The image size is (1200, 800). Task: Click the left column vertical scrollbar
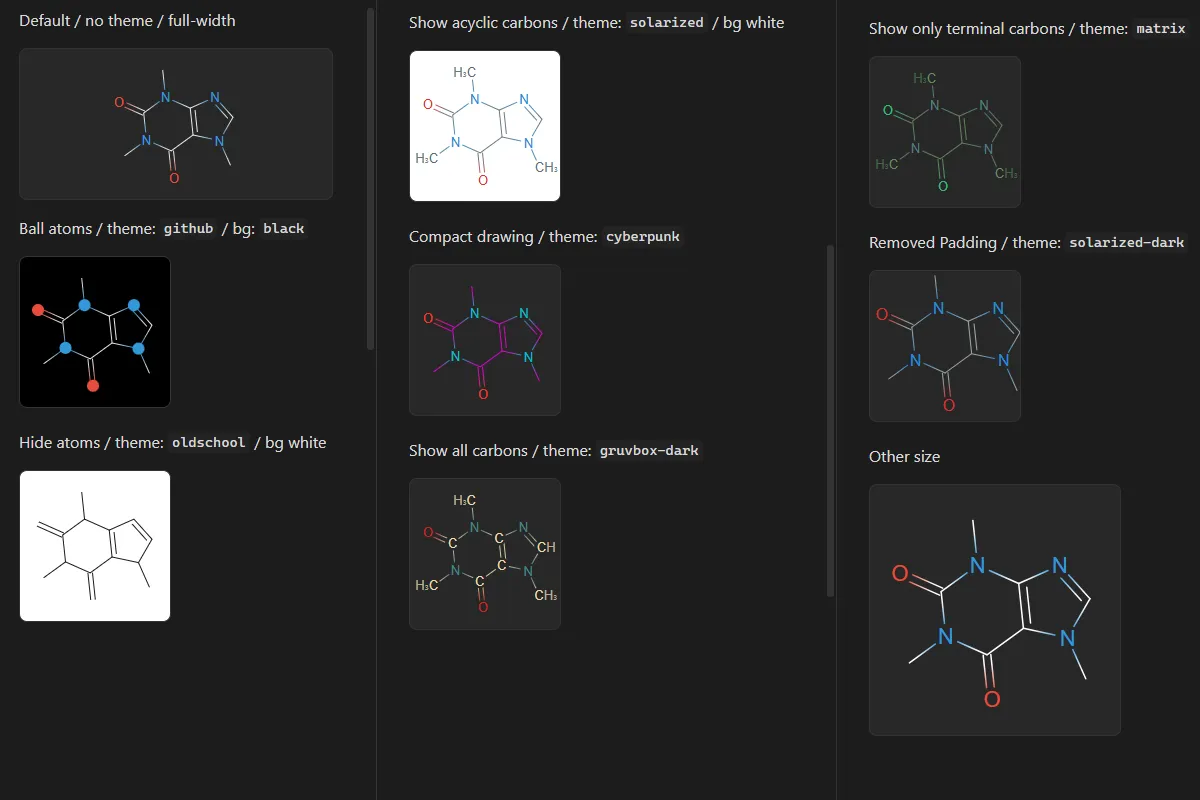(371, 180)
